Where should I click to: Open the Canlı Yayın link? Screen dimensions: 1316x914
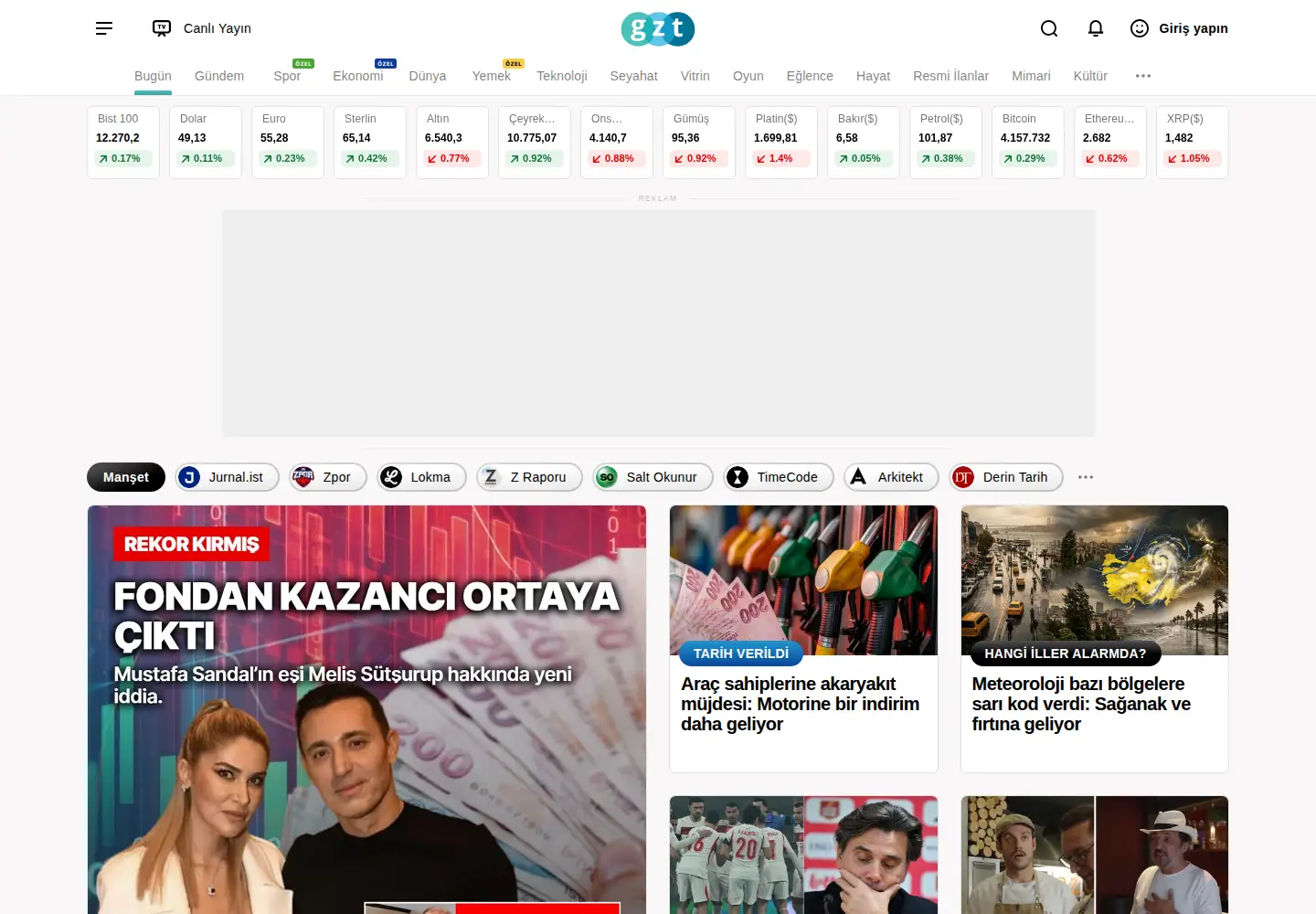pyautogui.click(x=218, y=28)
